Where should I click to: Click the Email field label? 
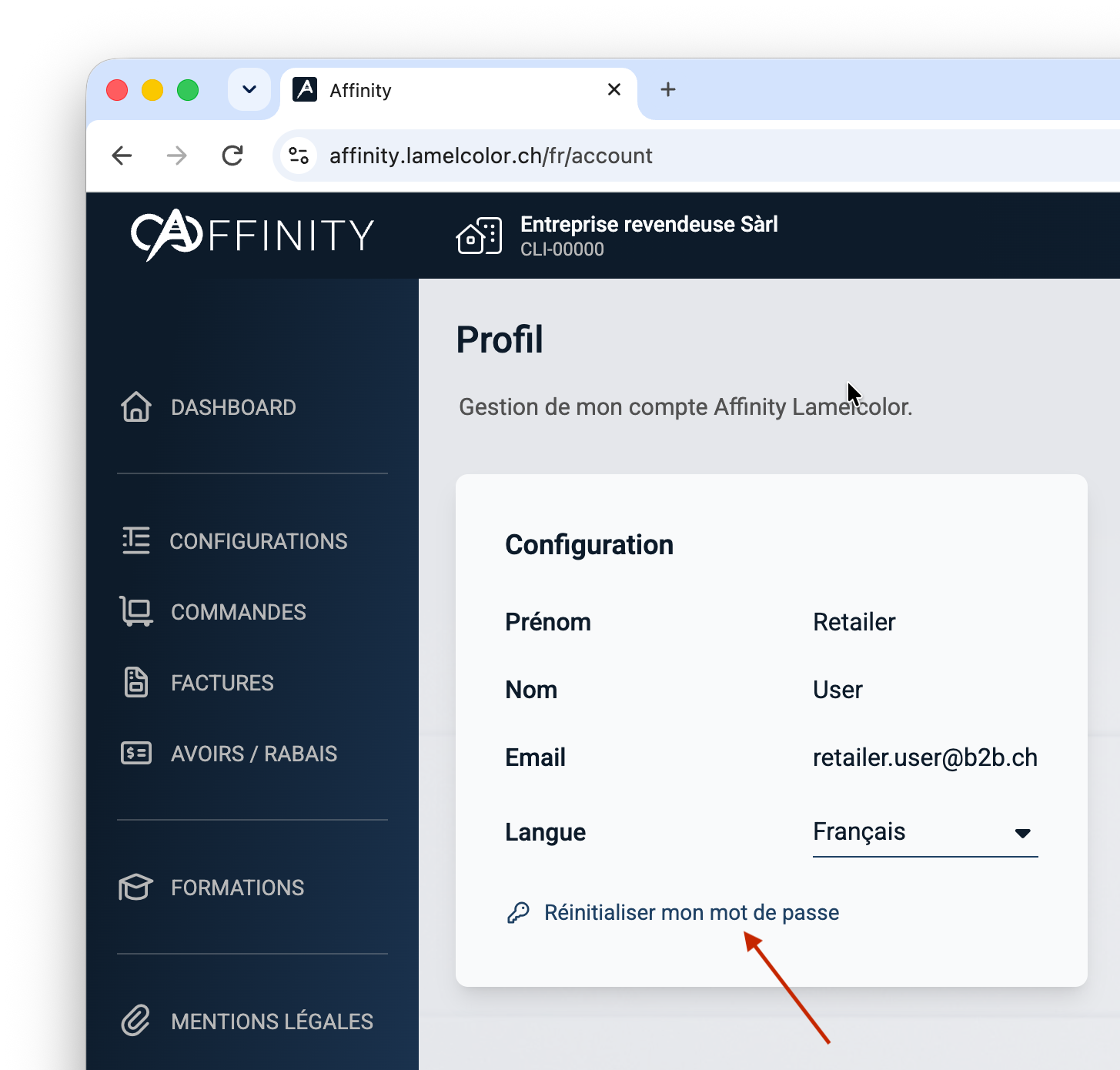pyautogui.click(x=535, y=757)
